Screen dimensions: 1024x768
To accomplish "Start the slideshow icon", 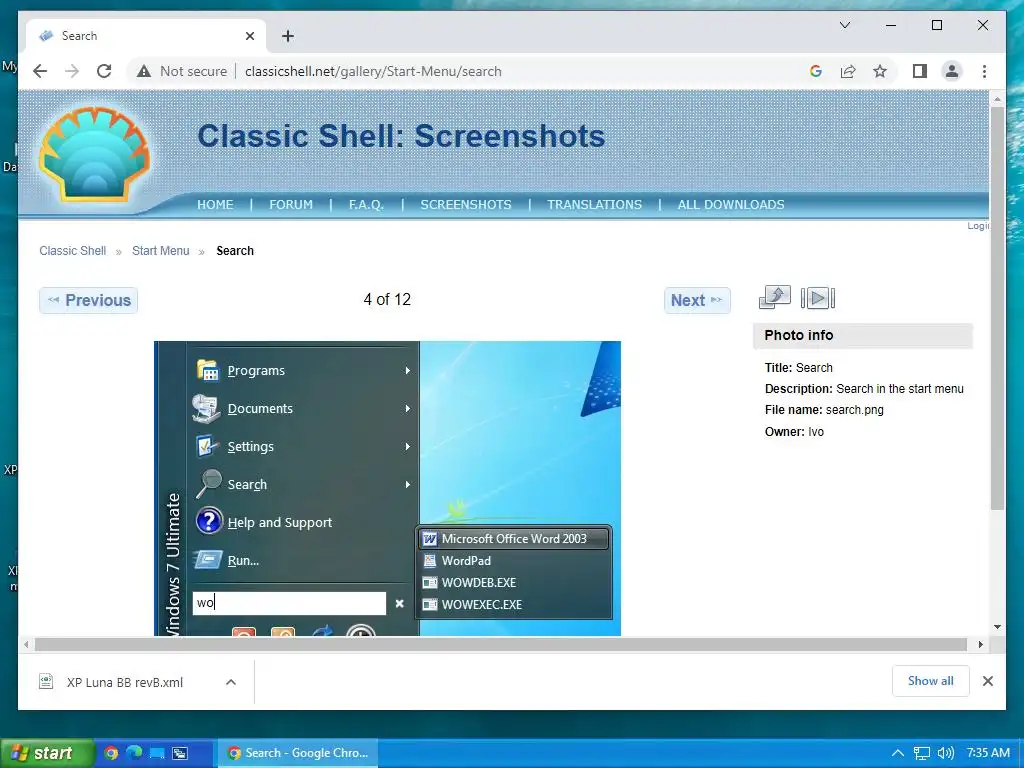I will [x=818, y=298].
